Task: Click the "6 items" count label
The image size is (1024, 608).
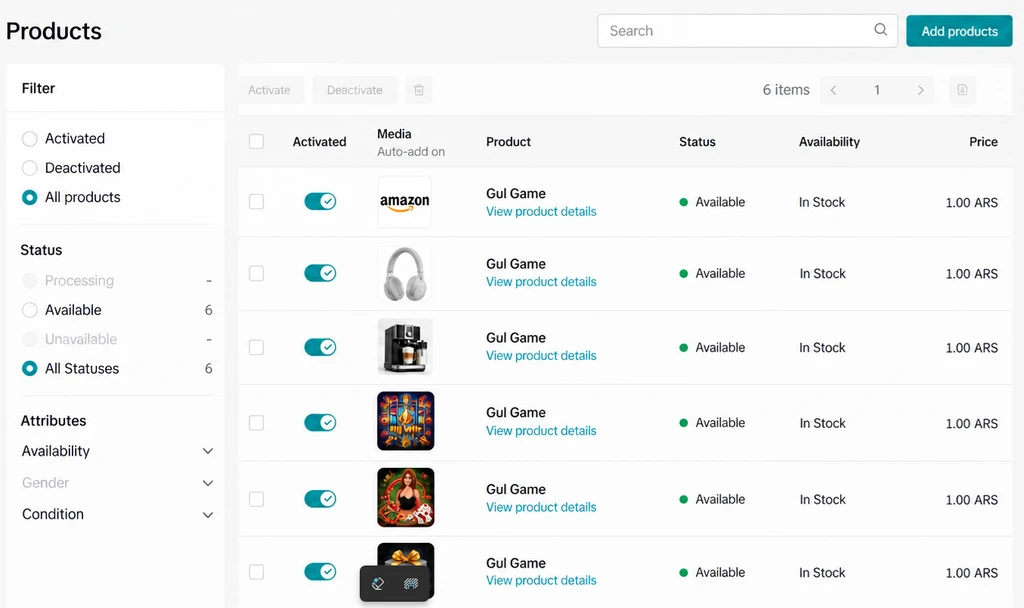Action: coord(786,90)
